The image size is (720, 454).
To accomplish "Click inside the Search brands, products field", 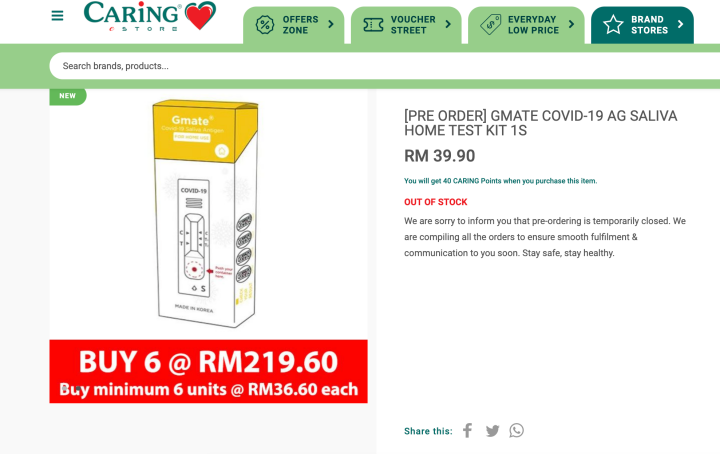I will pos(384,66).
